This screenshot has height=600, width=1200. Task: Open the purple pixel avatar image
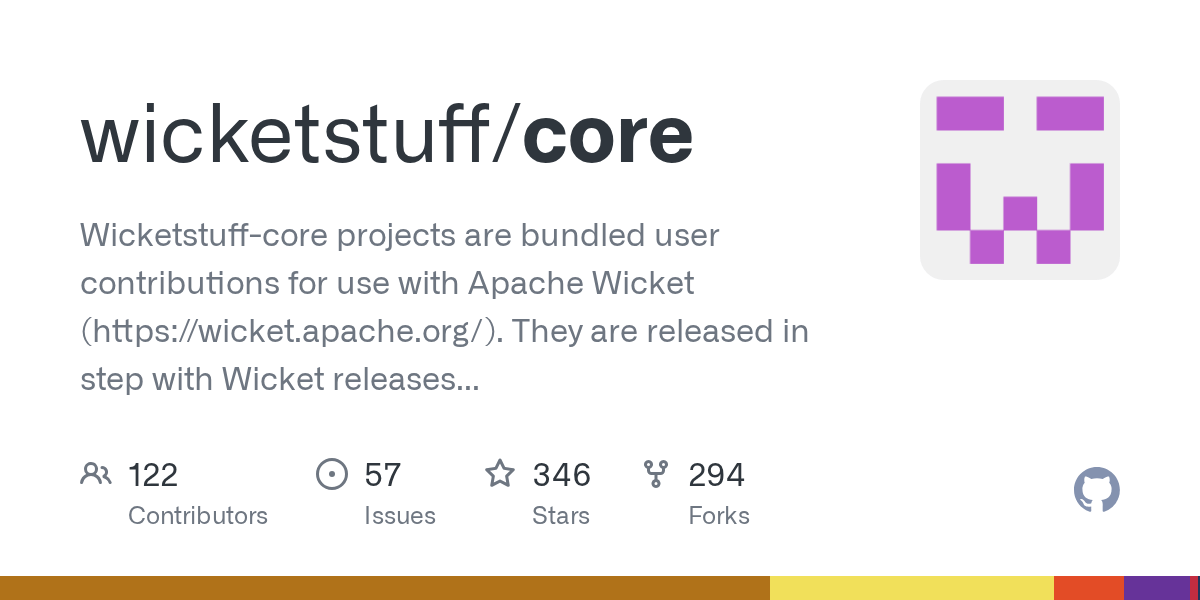1020,180
